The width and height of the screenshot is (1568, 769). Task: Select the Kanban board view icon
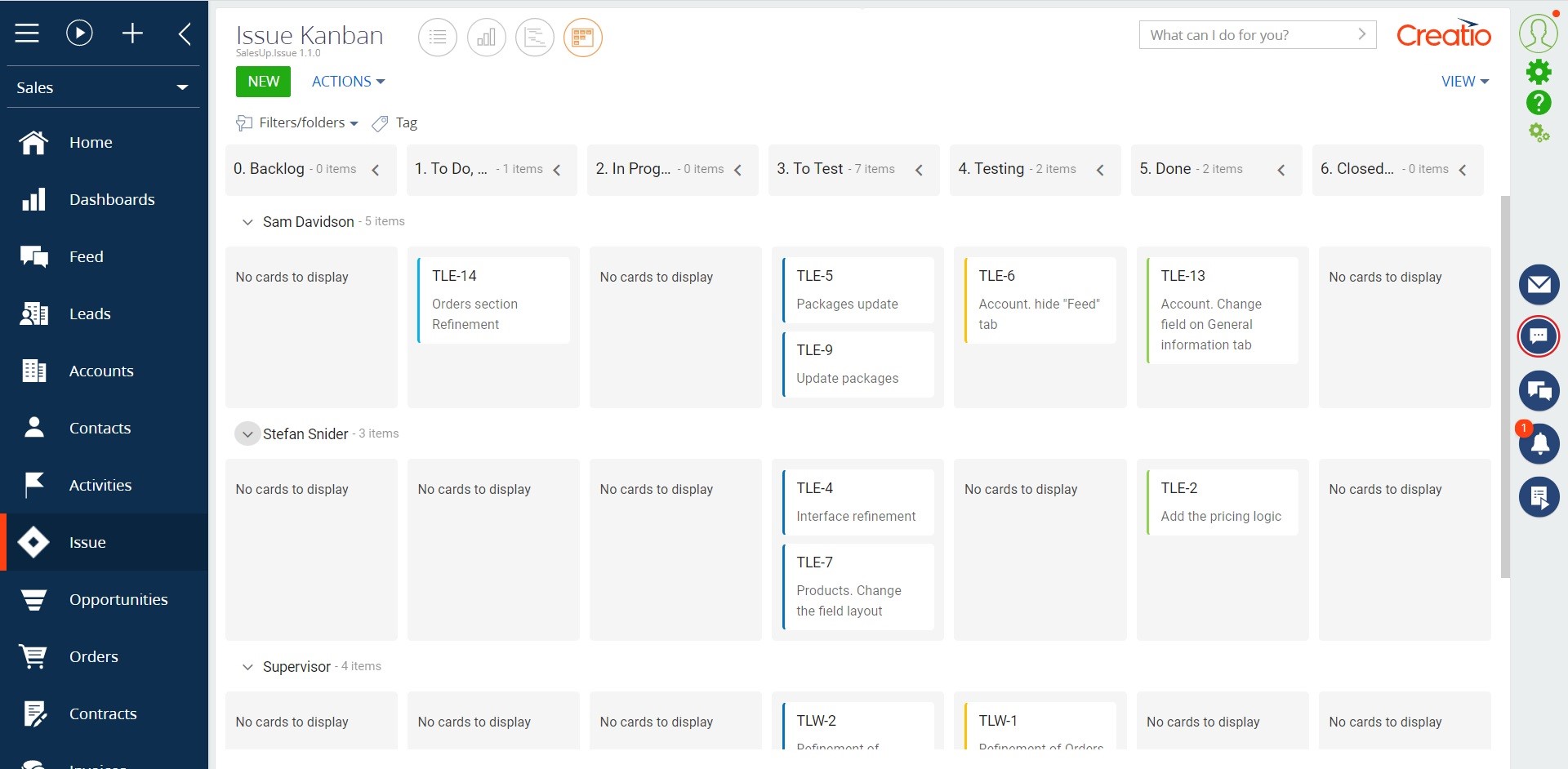pos(583,37)
